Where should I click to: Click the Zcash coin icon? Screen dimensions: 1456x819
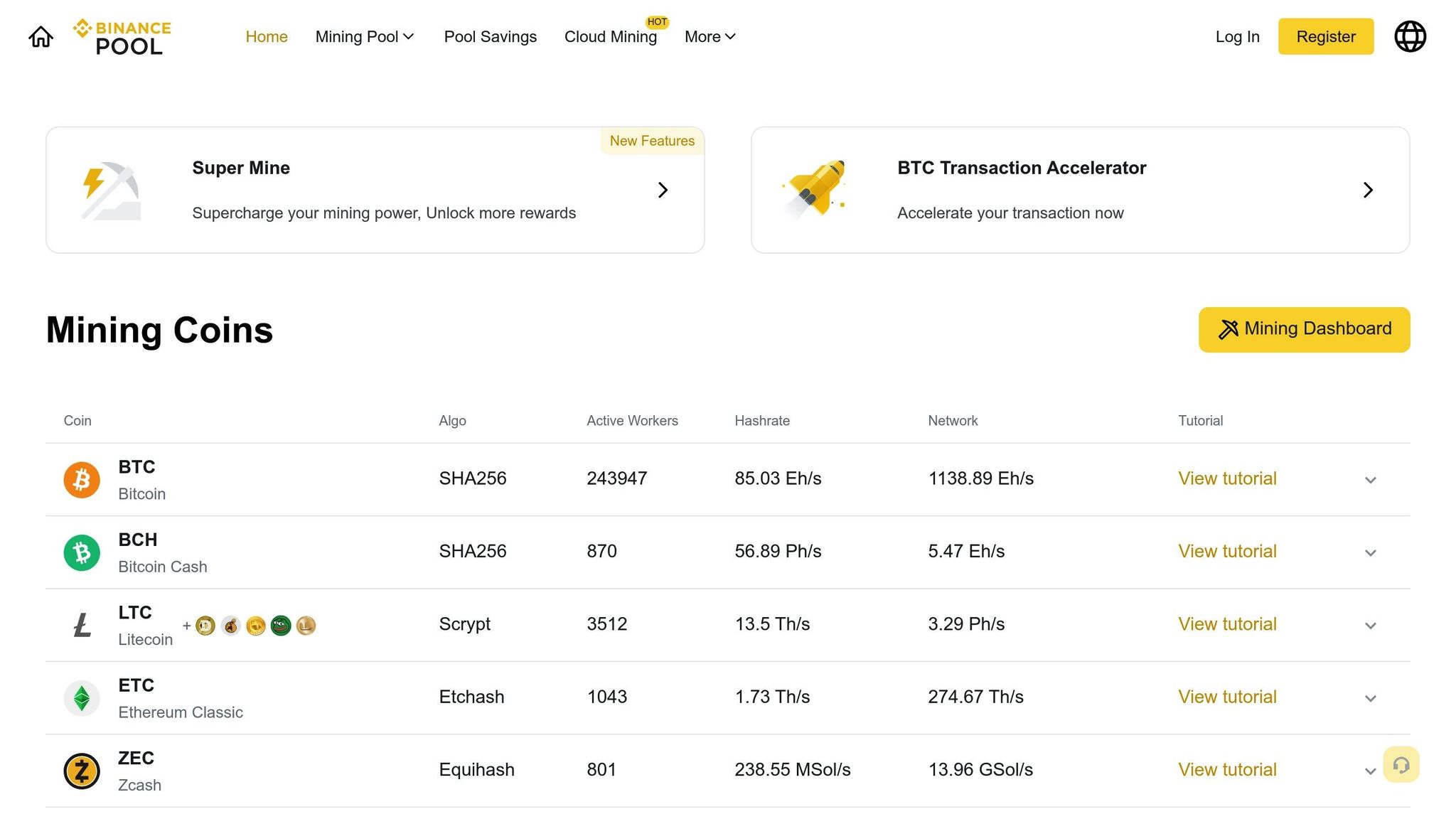81,771
